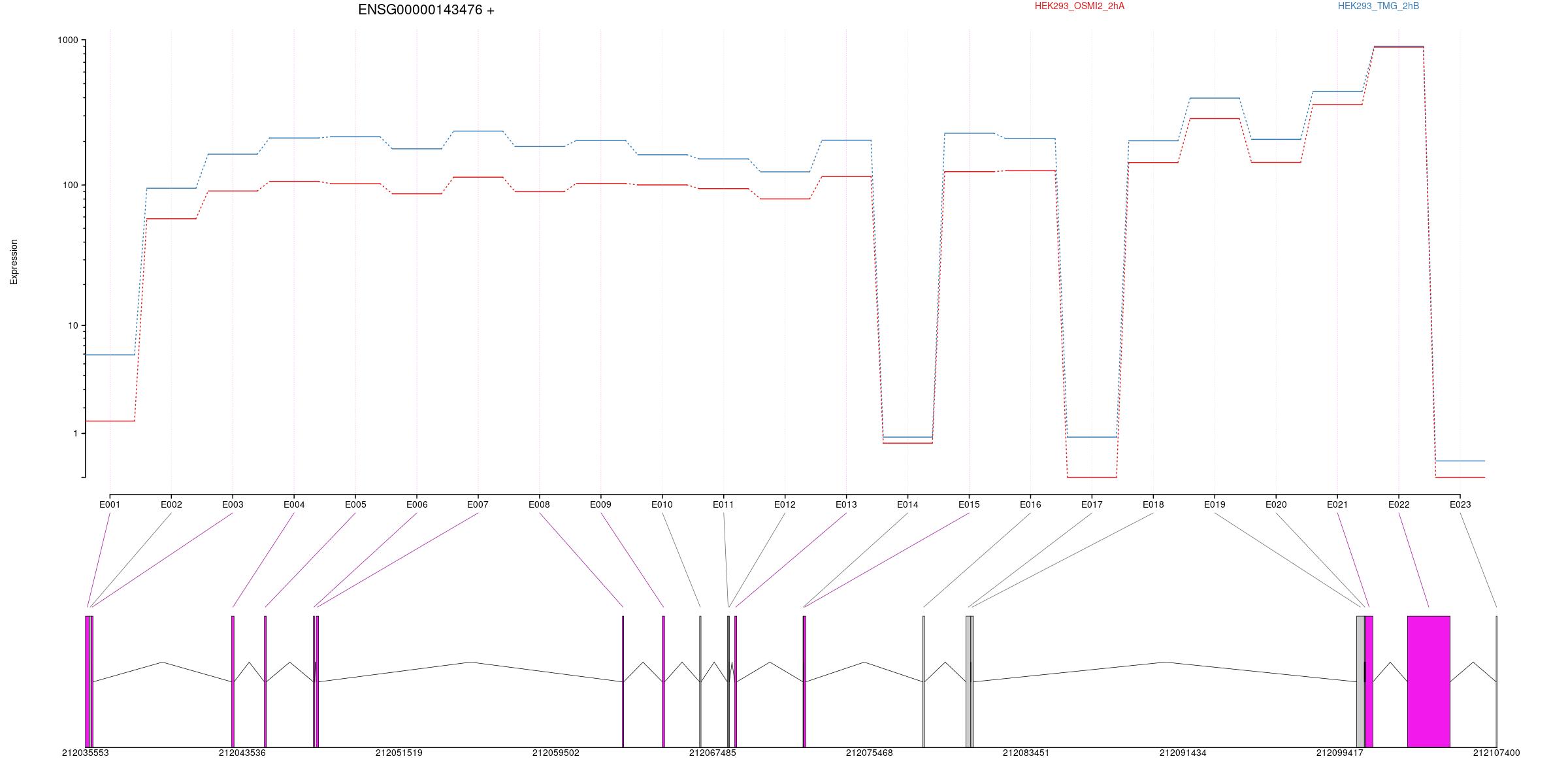Image resolution: width=1568 pixels, height=784 pixels.
Task: Select exon label E016
Action: (1030, 504)
